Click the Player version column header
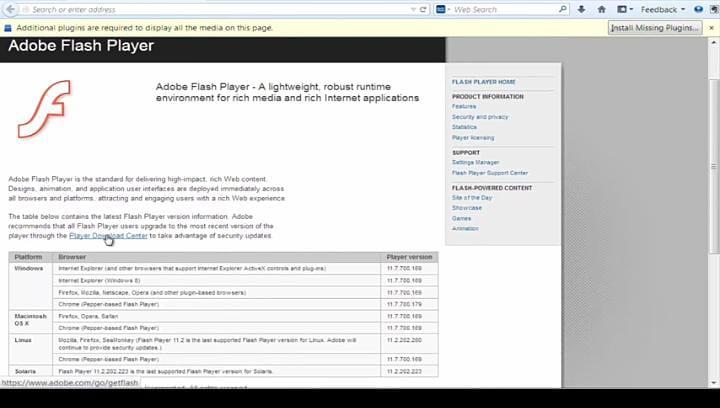 [x=409, y=257]
